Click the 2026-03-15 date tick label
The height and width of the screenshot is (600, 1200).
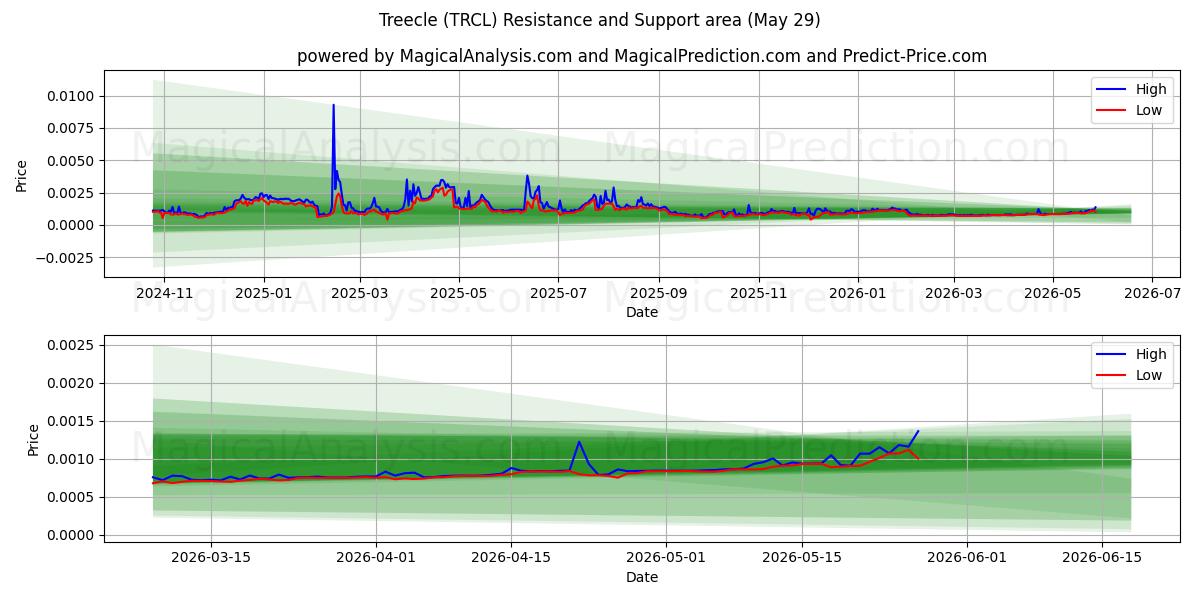211,557
